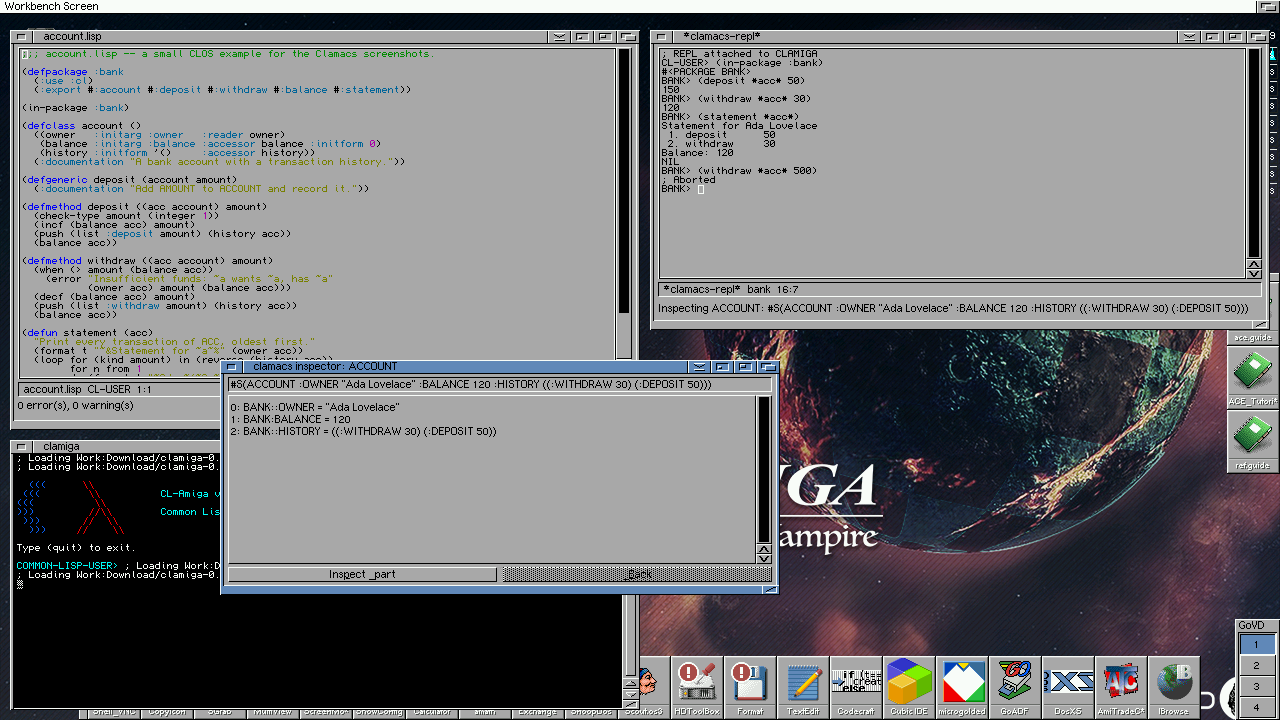Start CubicIDE from the dock

909,686
